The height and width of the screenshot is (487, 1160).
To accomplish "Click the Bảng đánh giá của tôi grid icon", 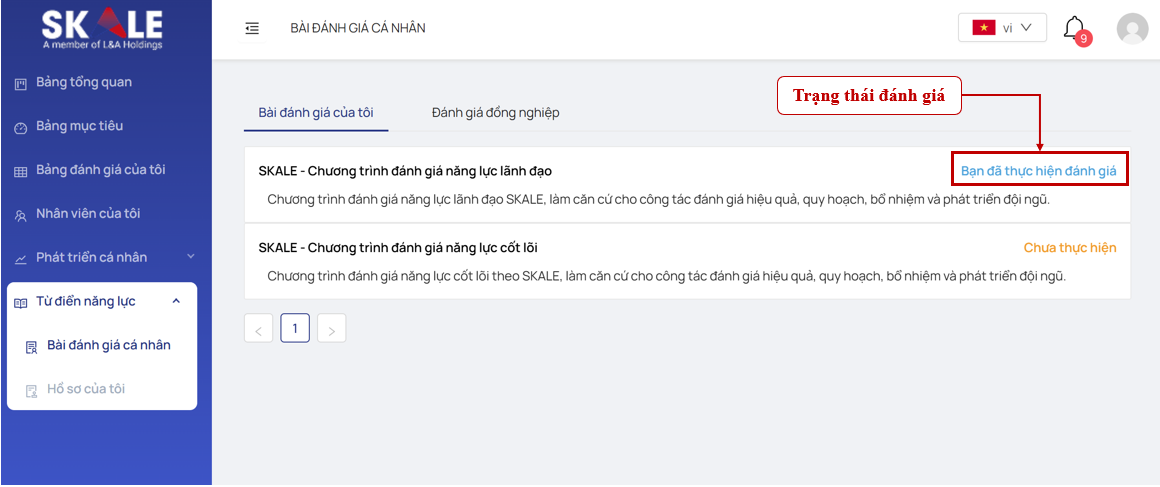I will [x=20, y=171].
